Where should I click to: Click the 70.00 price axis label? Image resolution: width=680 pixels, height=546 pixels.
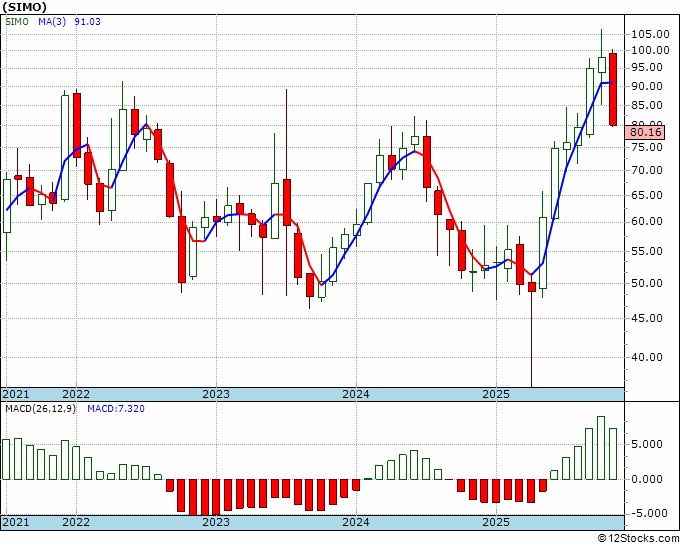647,170
